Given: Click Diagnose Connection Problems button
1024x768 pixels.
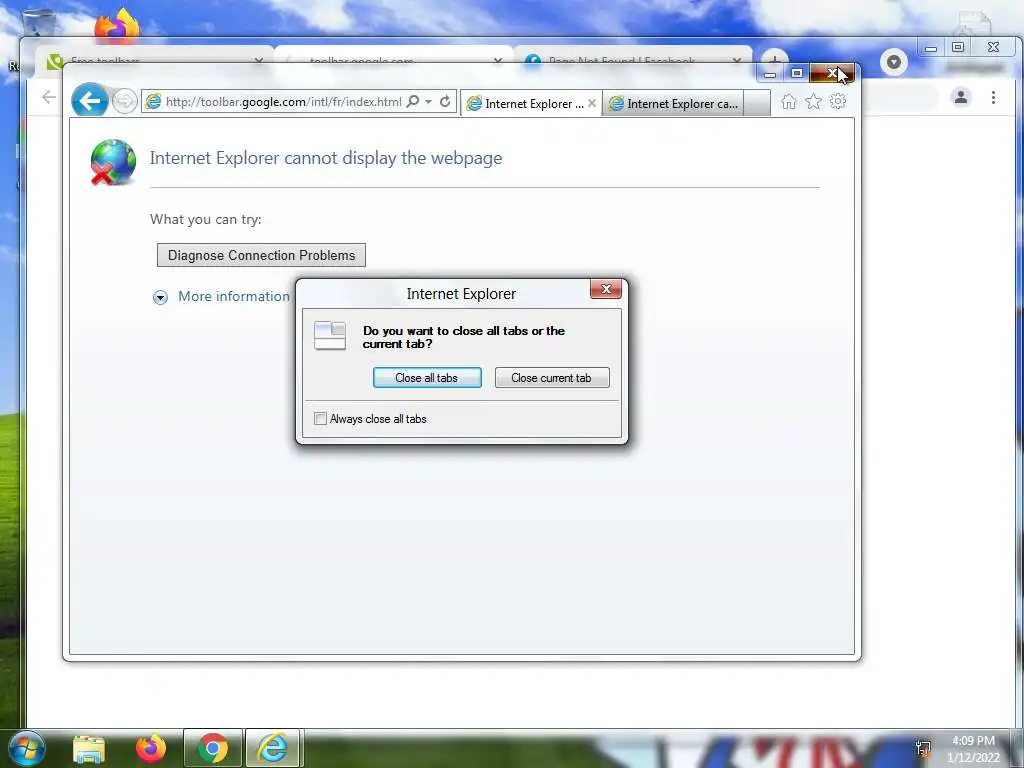Looking at the screenshot, I should click(261, 255).
